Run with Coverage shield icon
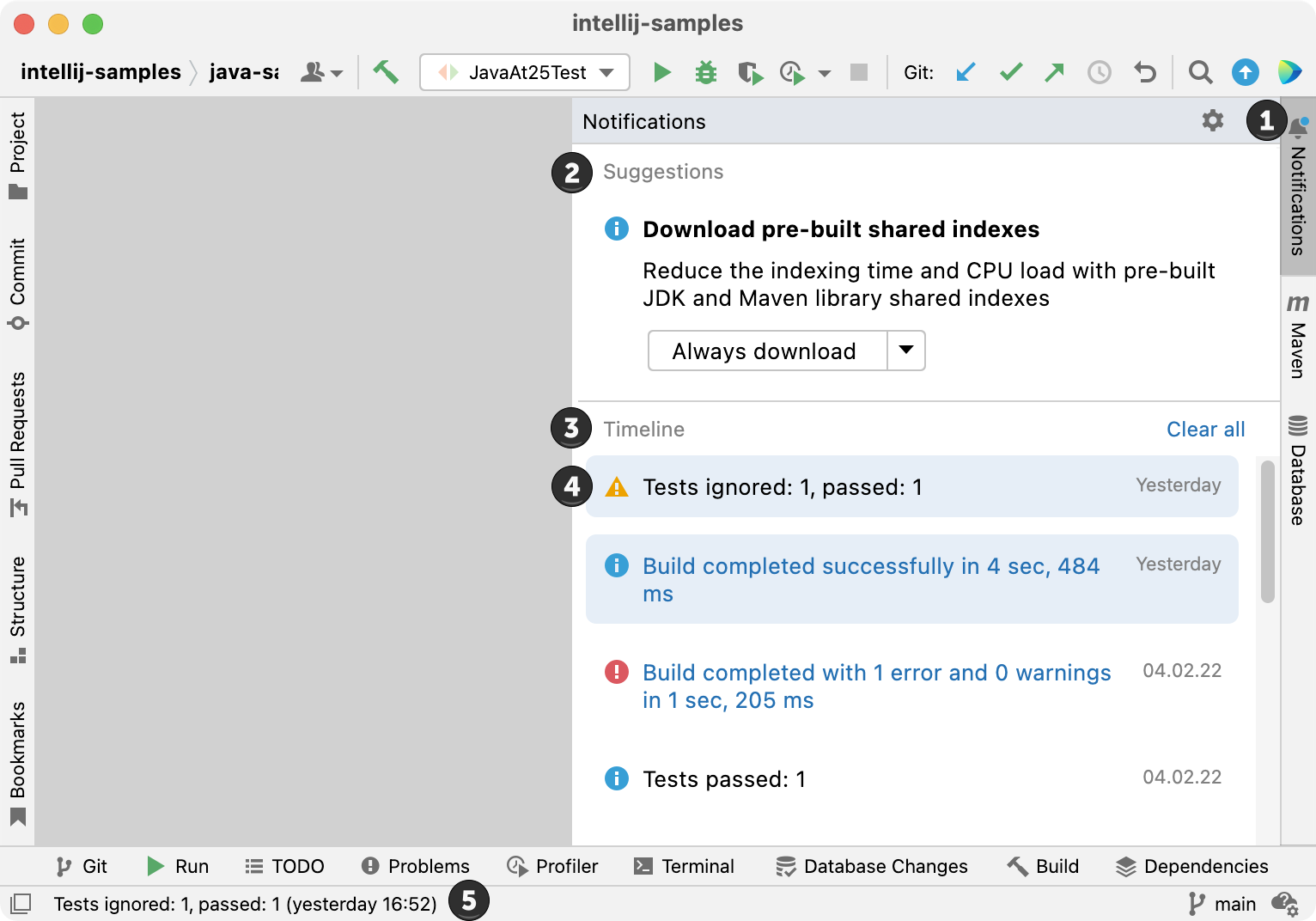This screenshot has width=1316, height=921. 751,73
